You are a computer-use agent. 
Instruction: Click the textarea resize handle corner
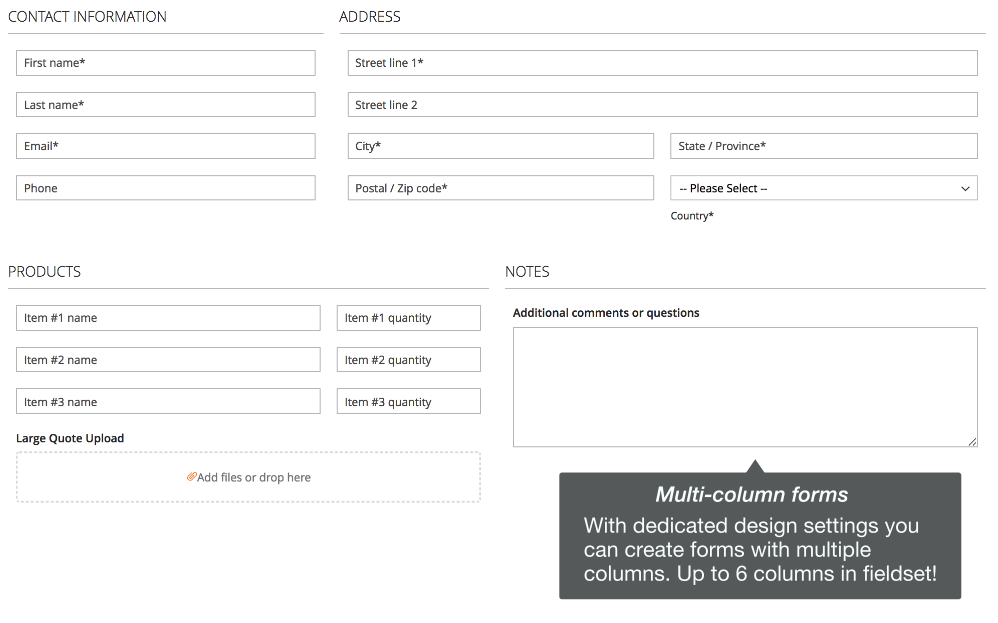point(973,442)
